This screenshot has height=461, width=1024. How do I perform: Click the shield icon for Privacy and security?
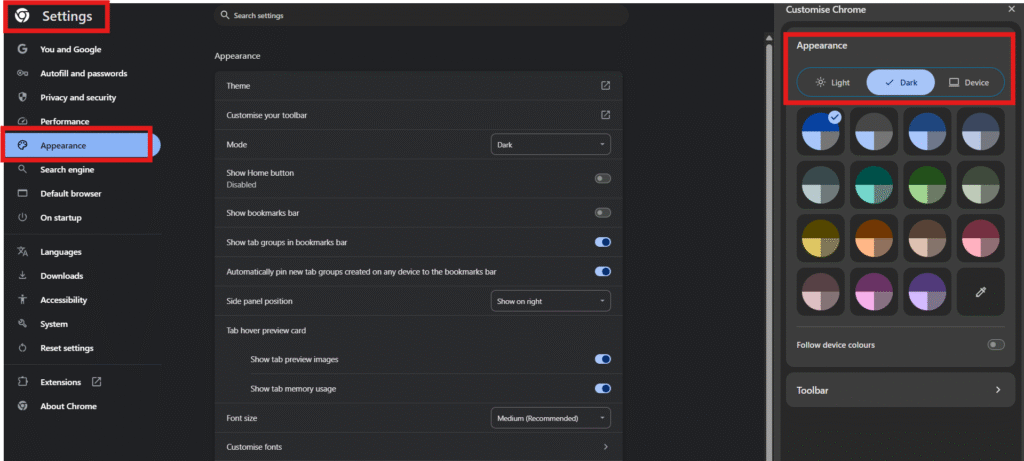(22, 97)
